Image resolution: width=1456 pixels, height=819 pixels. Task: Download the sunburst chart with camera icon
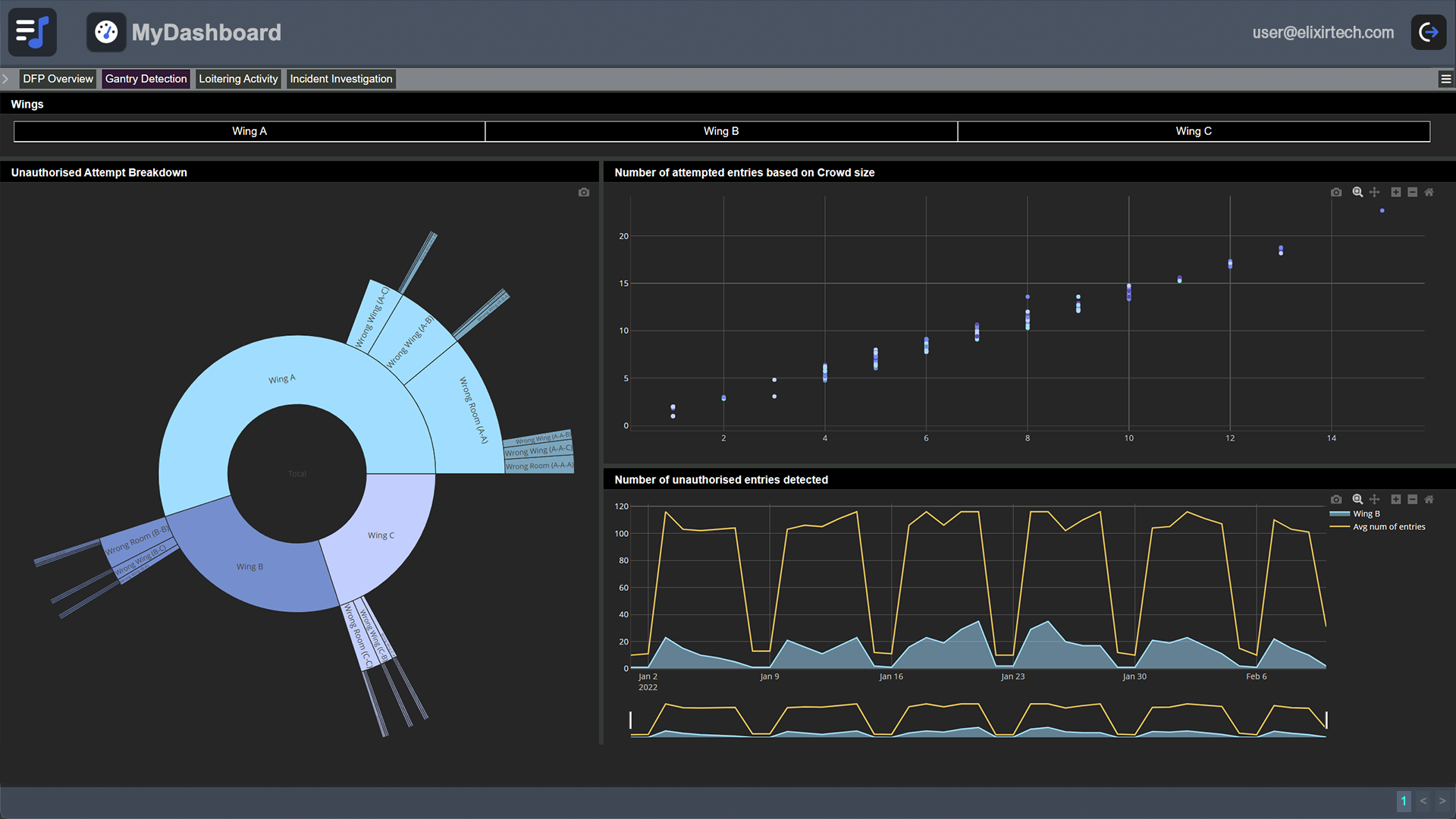click(583, 193)
